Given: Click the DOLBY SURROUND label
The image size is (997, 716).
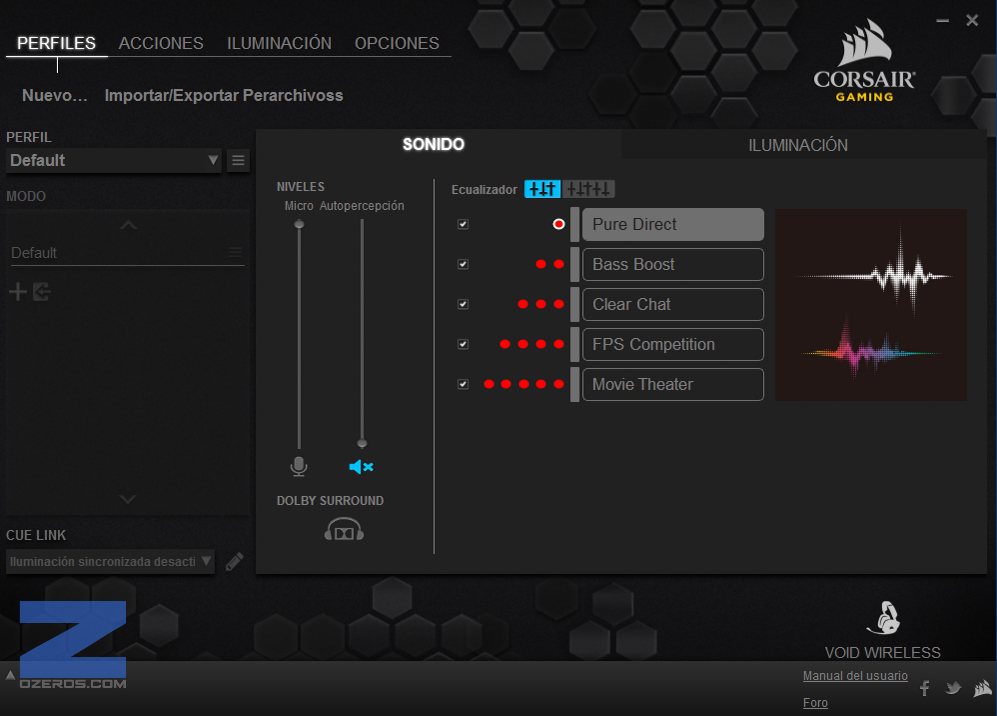Looking at the screenshot, I should click(x=330, y=500).
